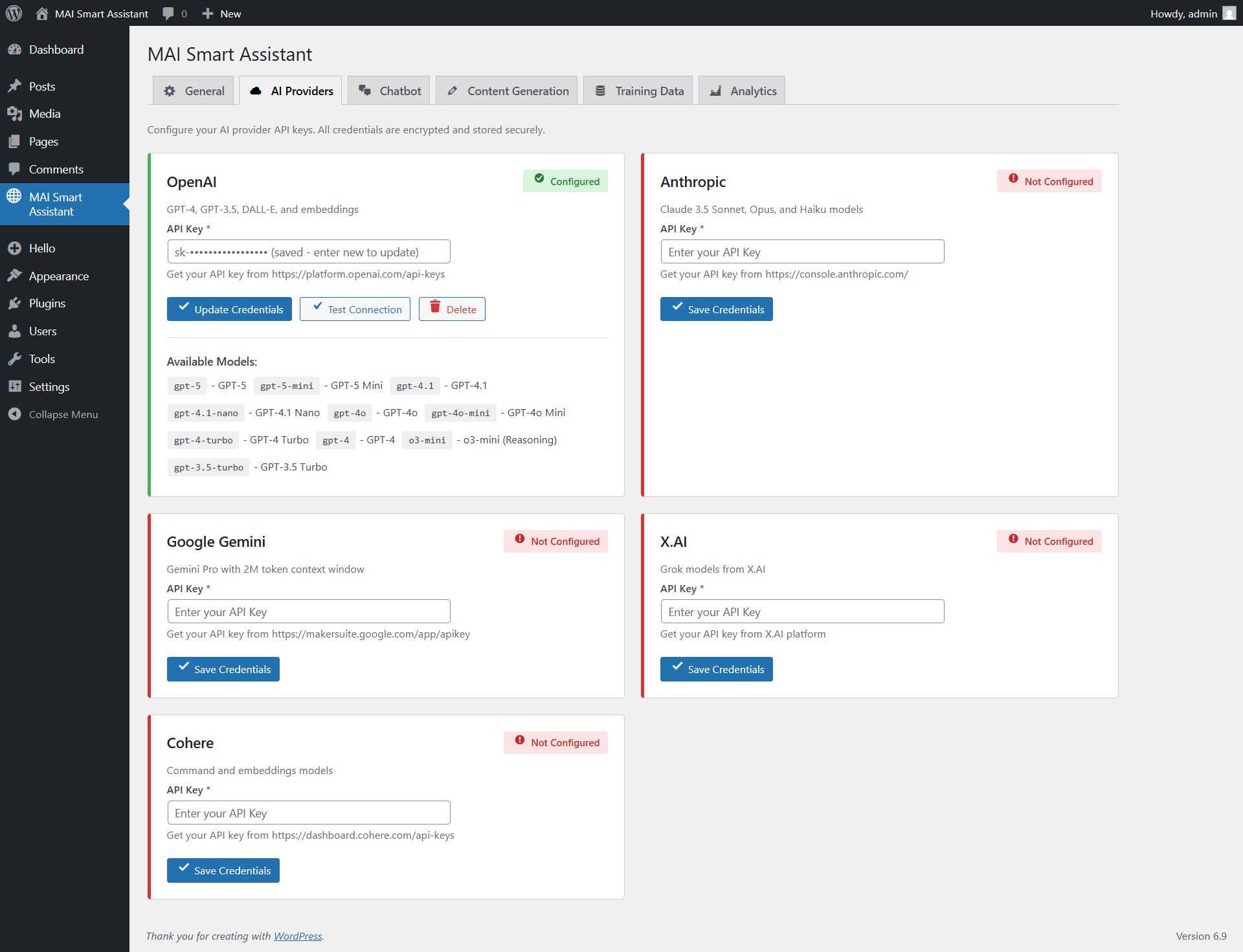Click the plus New item in the admin bar
Screen dimensions: 1243x952
click(221, 14)
